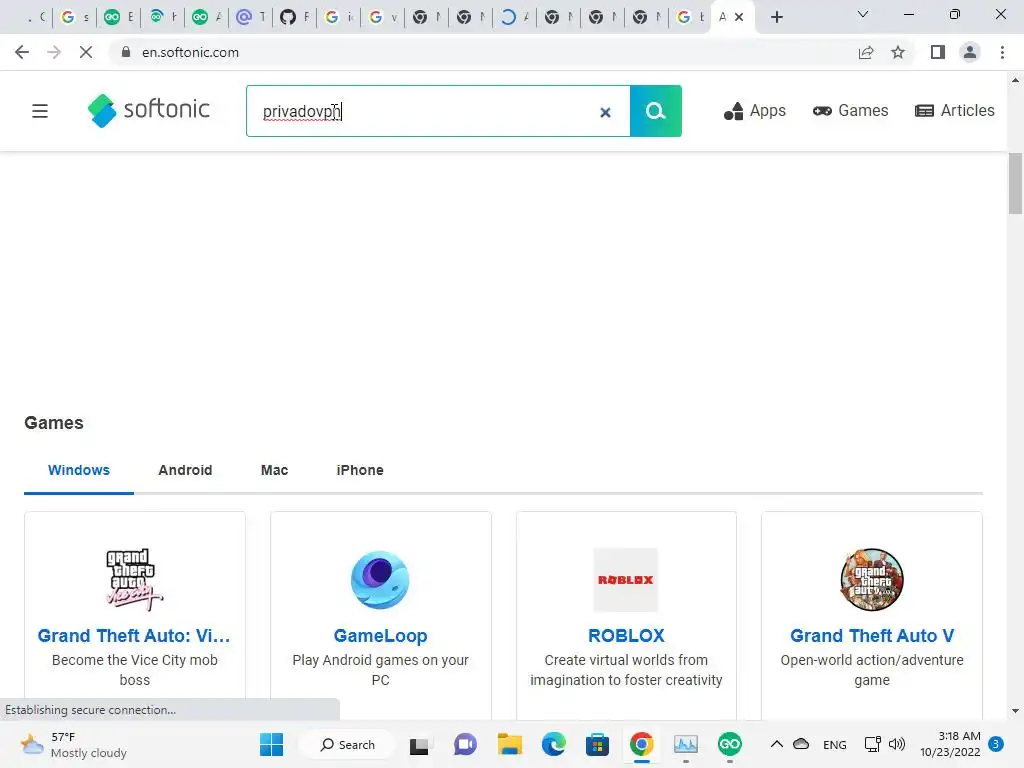Stop page loading with the X button
Screen dimensions: 1024x768
tap(86, 52)
